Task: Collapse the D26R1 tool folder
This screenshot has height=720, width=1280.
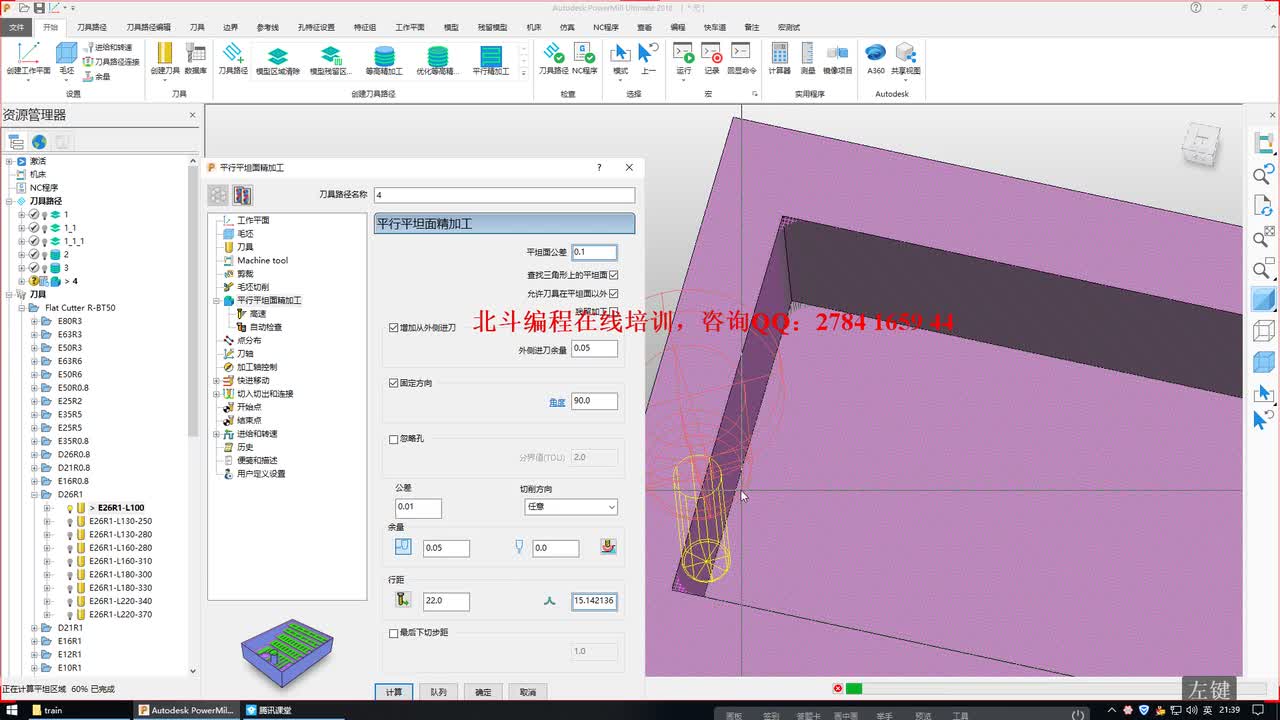Action: (x=34, y=494)
